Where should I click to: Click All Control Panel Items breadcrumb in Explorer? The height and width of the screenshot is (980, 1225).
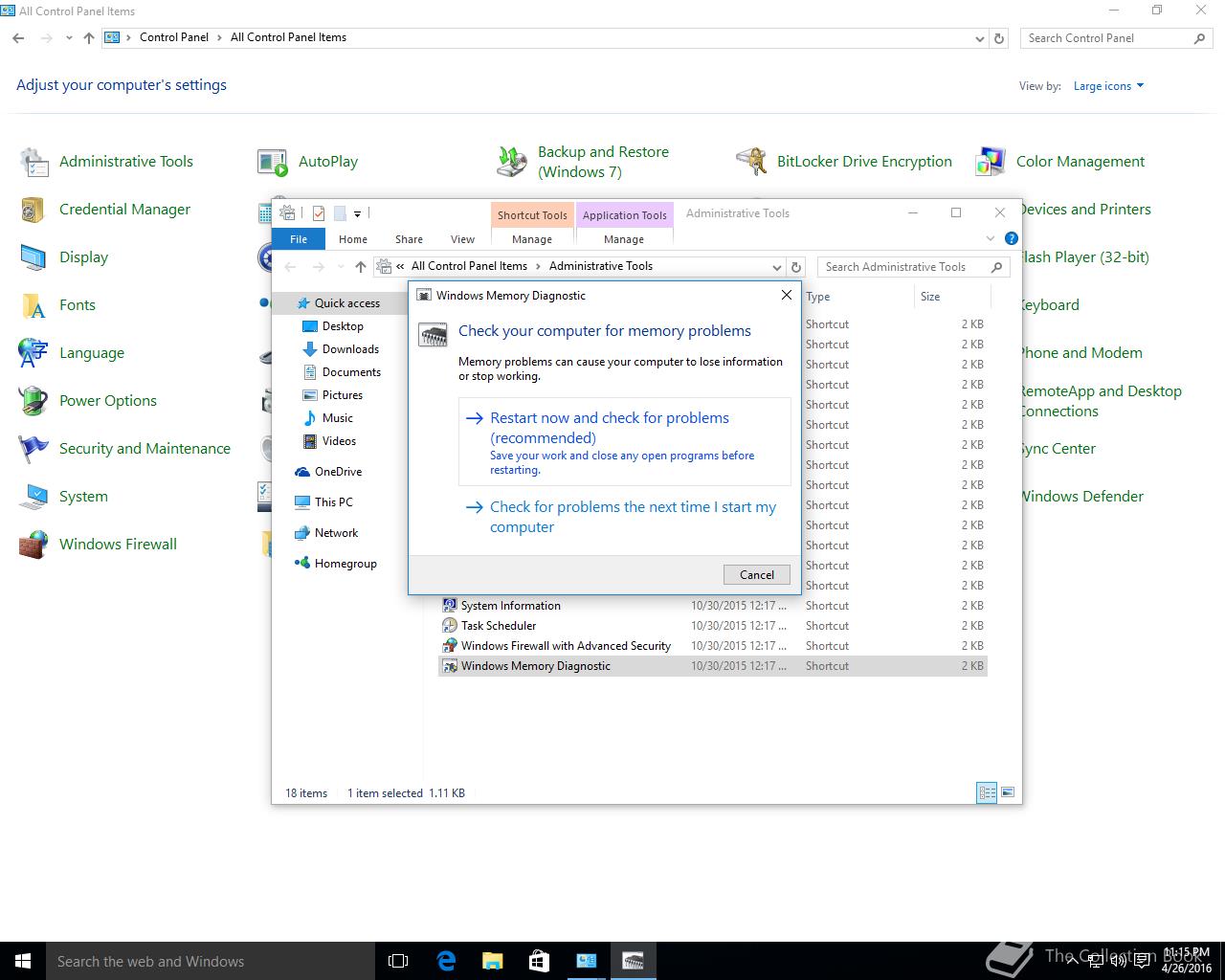[469, 266]
